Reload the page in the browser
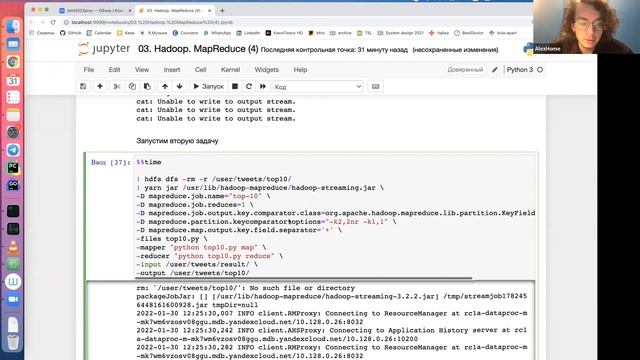640x360 pixels. click(53, 22)
